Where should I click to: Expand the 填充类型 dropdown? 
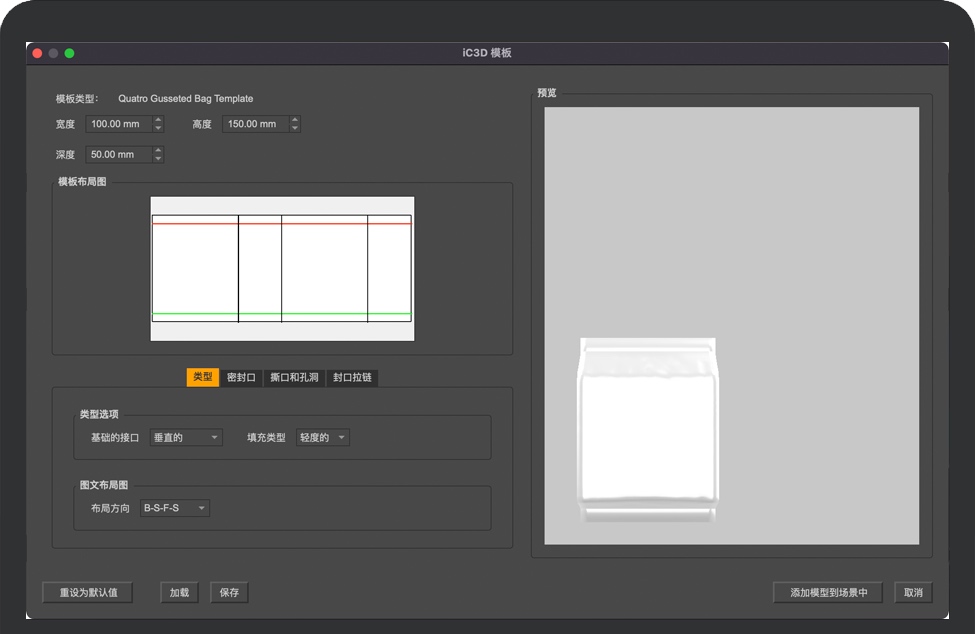click(x=322, y=438)
